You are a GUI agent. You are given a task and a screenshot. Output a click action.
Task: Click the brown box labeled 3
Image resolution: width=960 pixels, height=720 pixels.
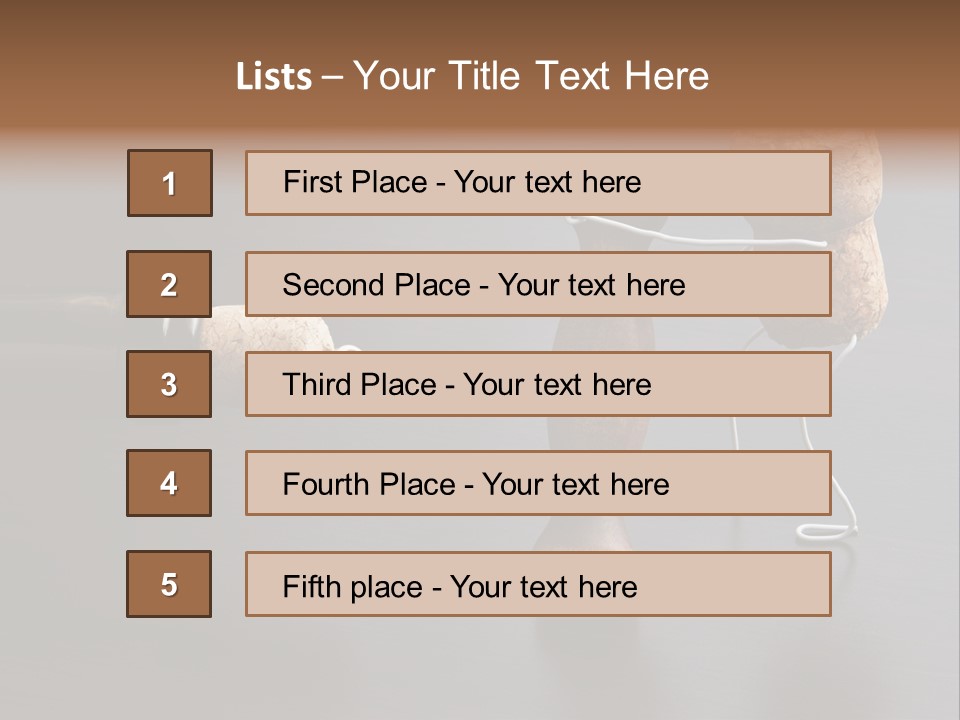tap(169, 384)
